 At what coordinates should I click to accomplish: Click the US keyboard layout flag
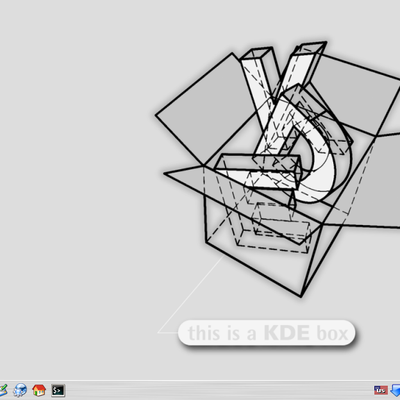[x=380, y=390]
